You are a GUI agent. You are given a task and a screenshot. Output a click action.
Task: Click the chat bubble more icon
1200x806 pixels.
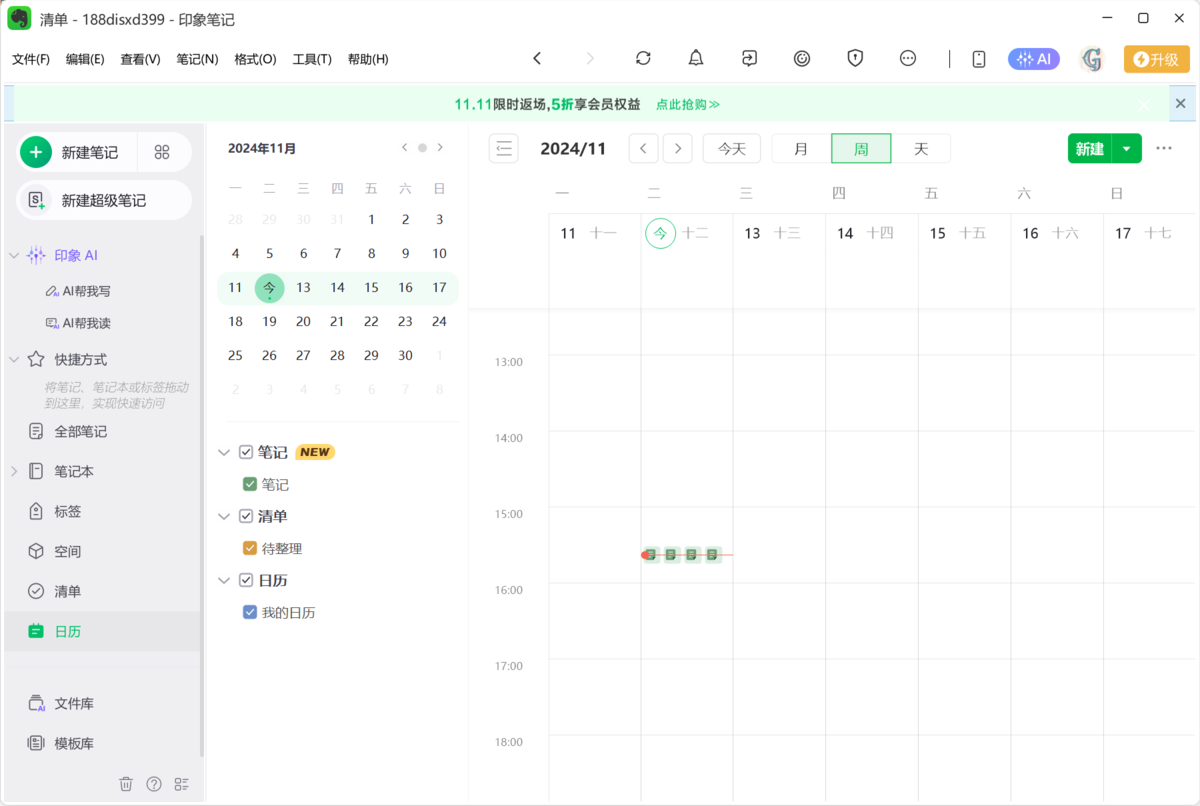pos(908,59)
